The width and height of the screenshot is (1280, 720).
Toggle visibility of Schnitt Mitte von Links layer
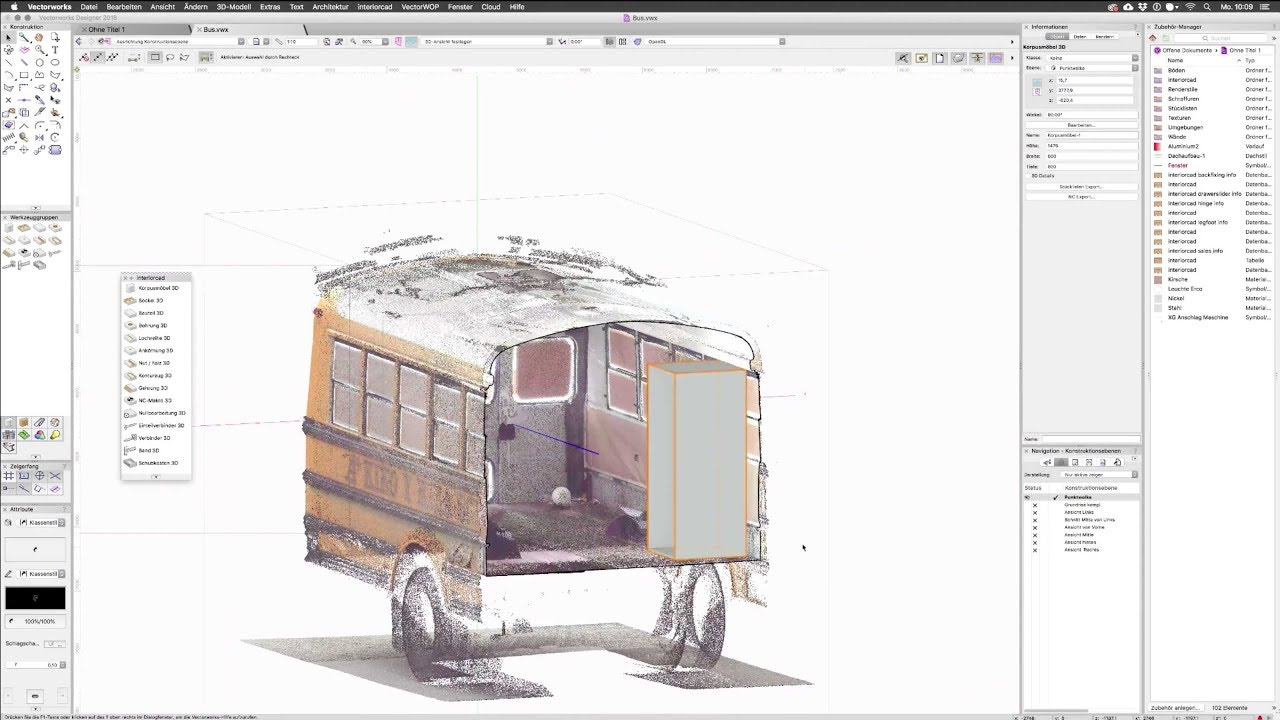[x=1035, y=520]
